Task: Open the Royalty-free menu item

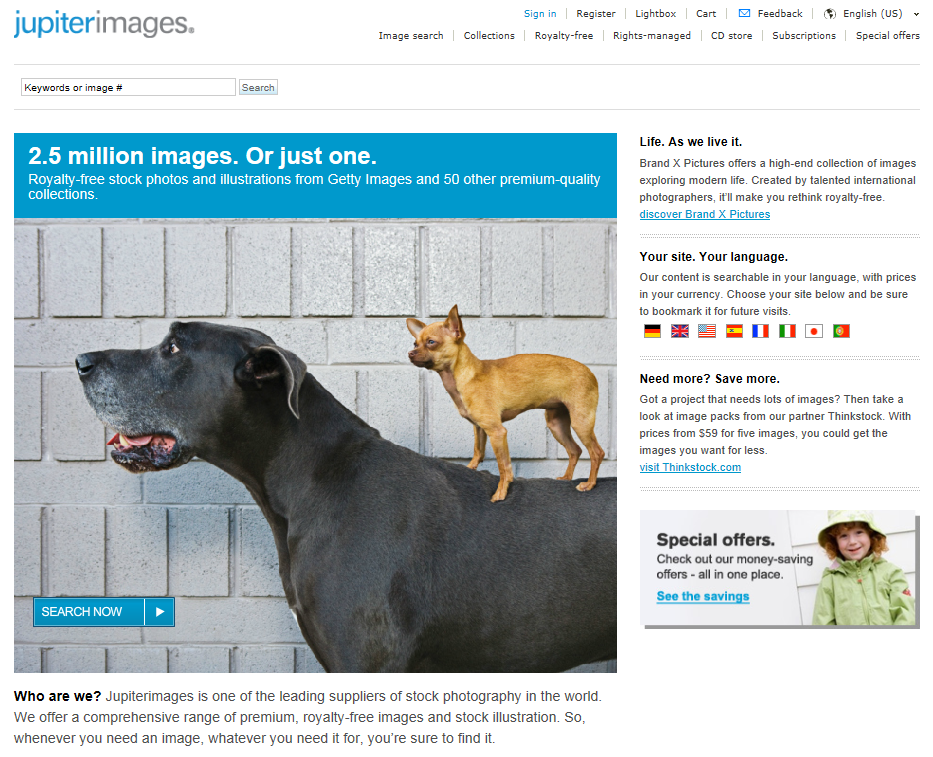Action: pyautogui.click(x=563, y=36)
